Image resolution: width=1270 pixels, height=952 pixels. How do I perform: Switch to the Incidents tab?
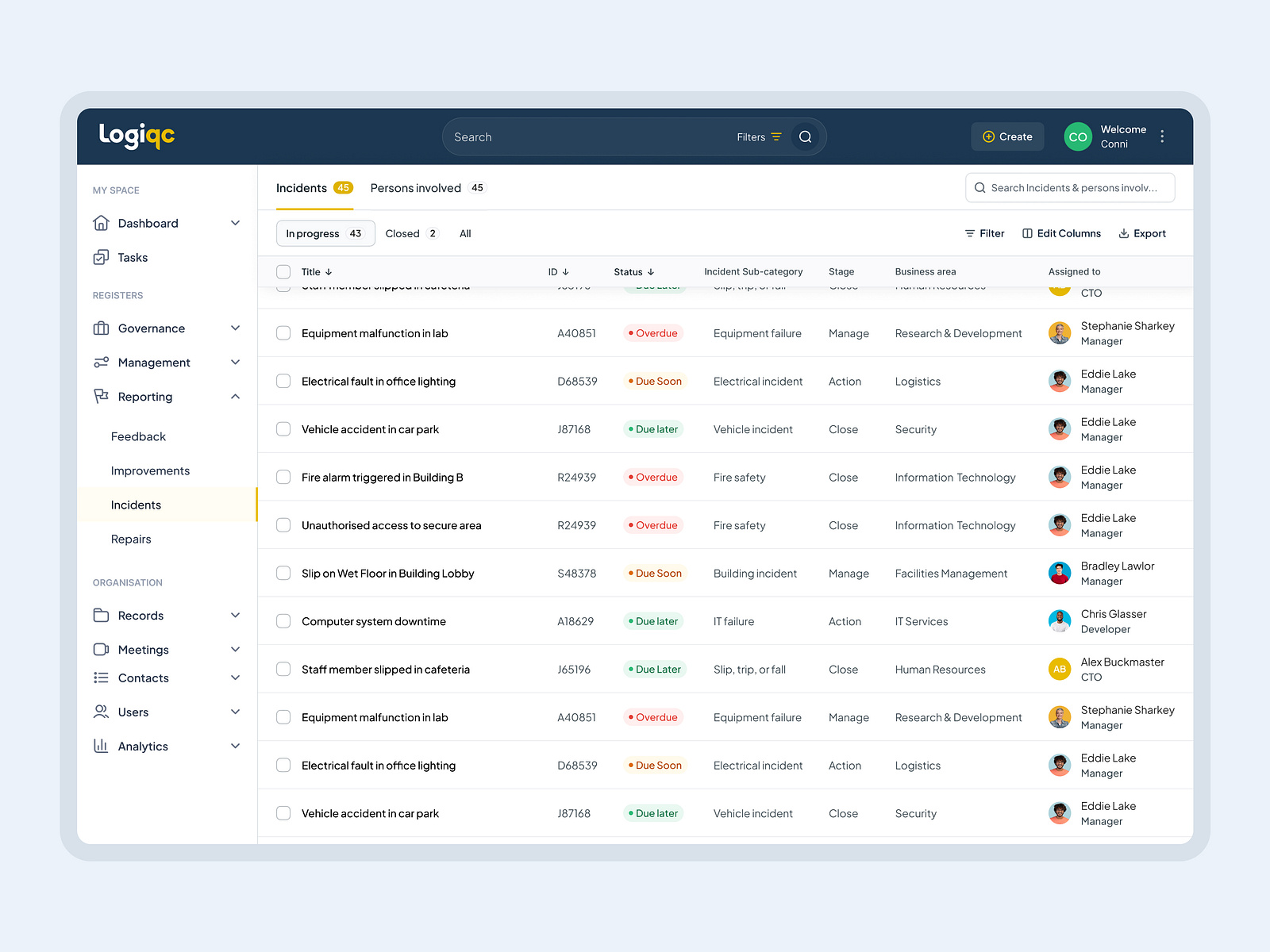(314, 188)
